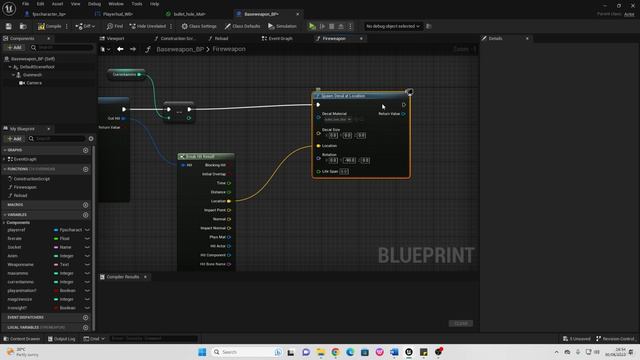The width and height of the screenshot is (640, 360).
Task: Click the My Blueprint search field
Action: click(57, 139)
